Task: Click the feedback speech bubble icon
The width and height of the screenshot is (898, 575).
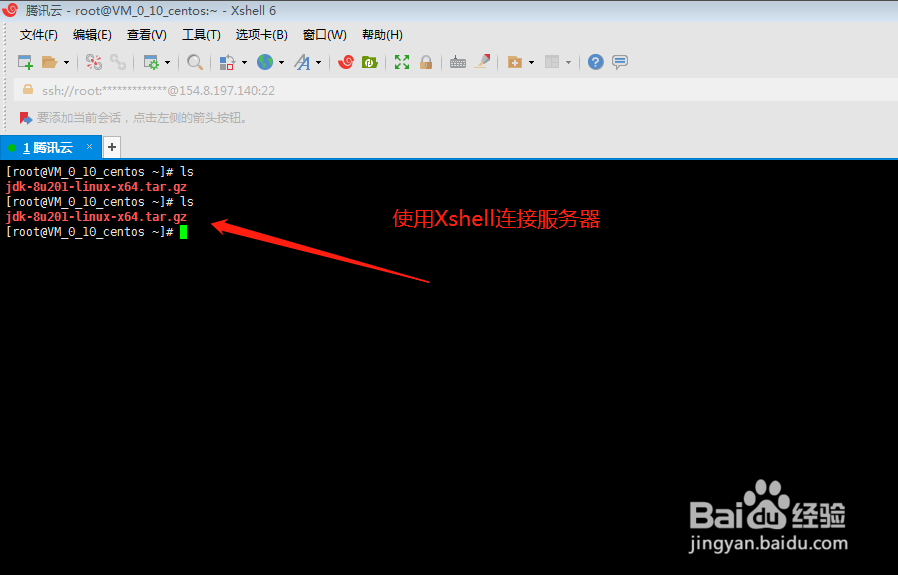Action: [620, 62]
